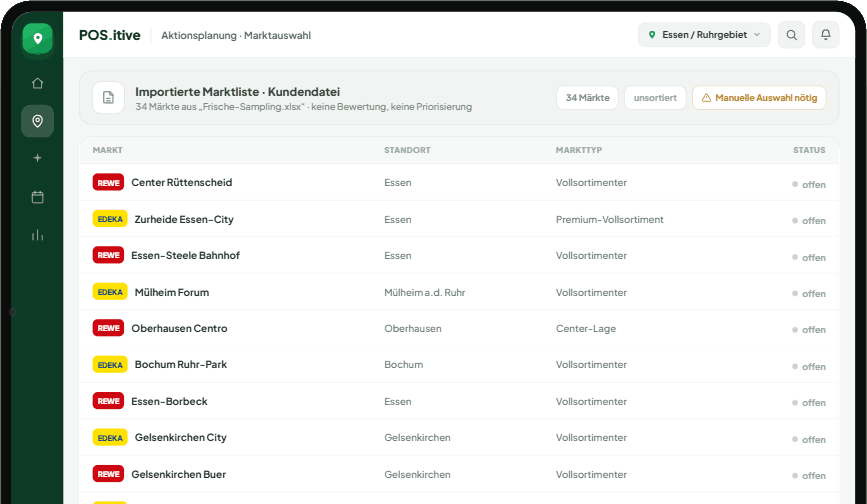867x504 pixels.
Task: Click offen status of Essen-Borbeck
Action: [x=809, y=403]
